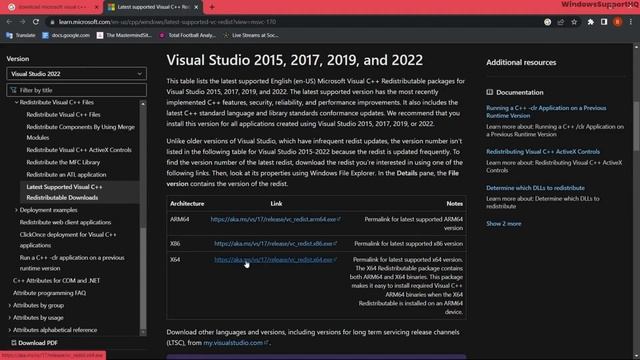Image resolution: width=640 pixels, height=360 pixels.
Task: Click the Filter by title field
Action: [x=76, y=90]
